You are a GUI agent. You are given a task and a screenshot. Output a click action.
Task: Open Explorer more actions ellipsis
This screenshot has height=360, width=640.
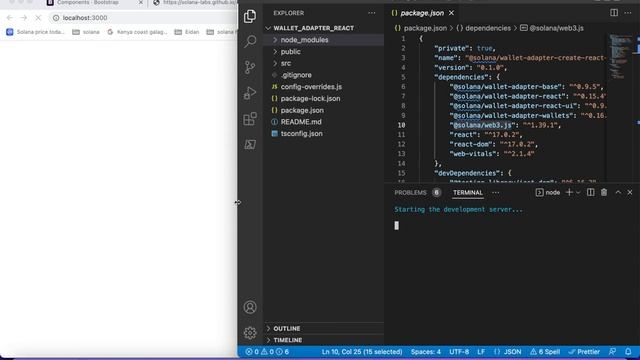pyautogui.click(x=371, y=13)
